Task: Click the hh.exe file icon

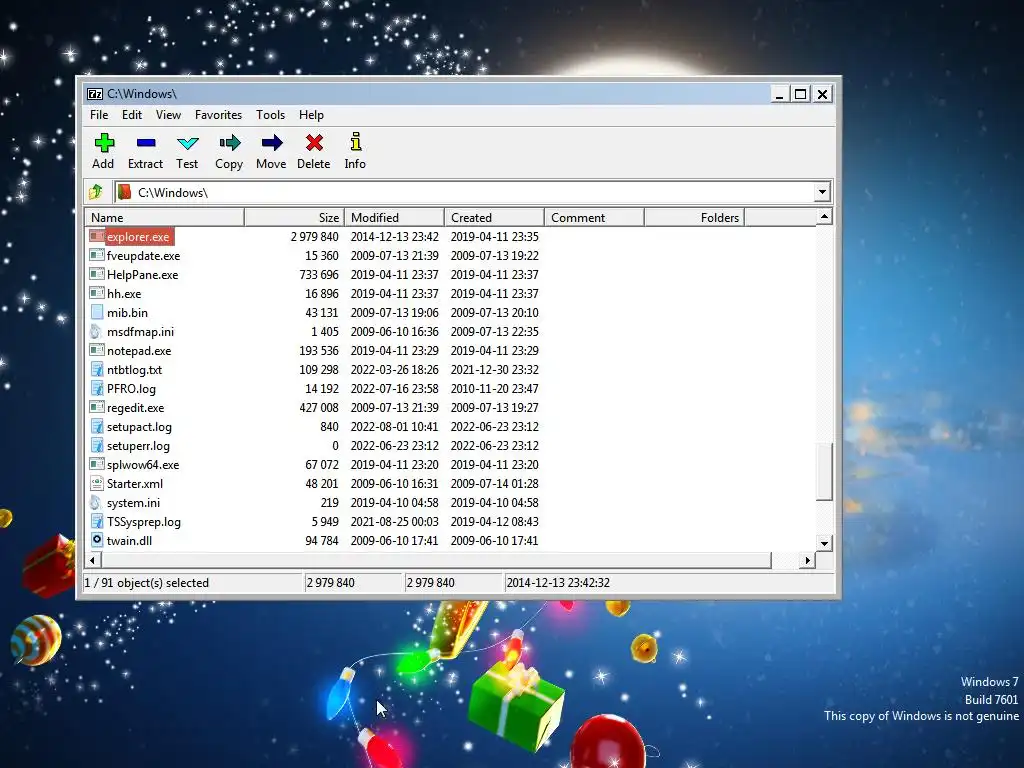Action: point(97,293)
